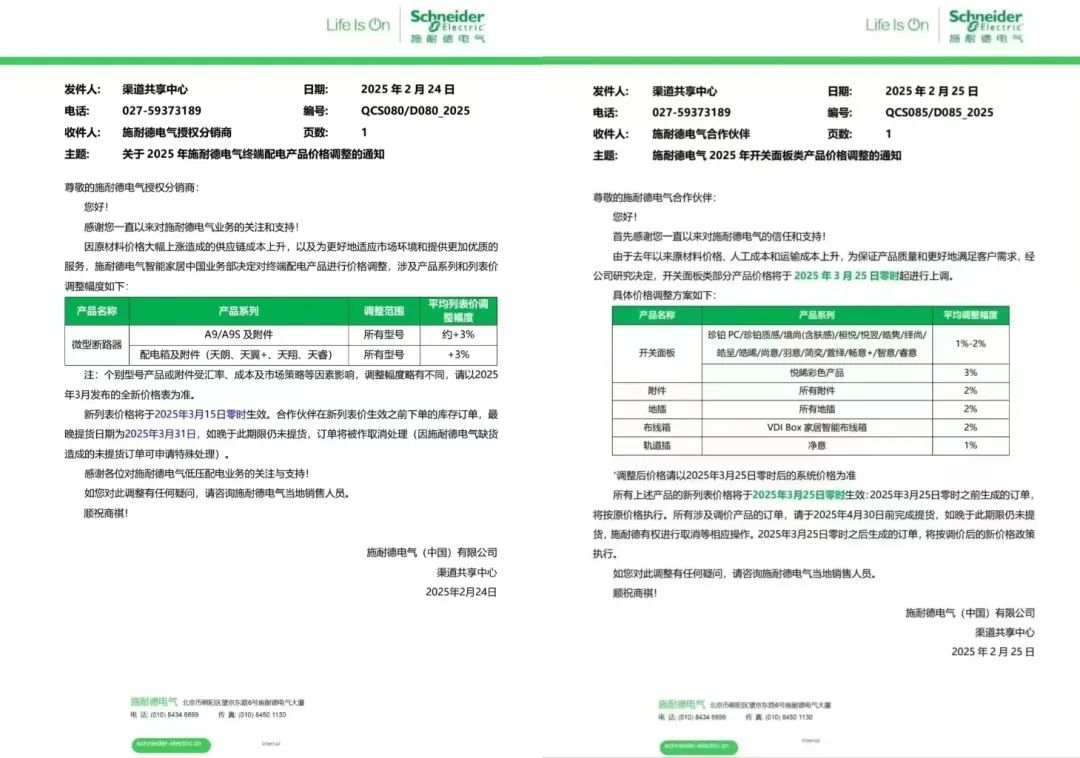Click the greeting 尊敬的施耐德电气合作伙伴
The width and height of the screenshot is (1080, 758).
coord(655,198)
